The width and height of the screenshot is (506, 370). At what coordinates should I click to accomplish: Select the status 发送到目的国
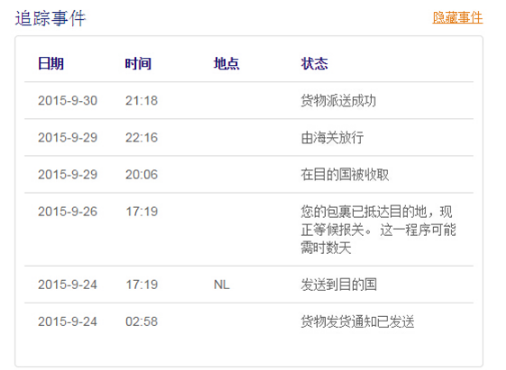point(339,285)
